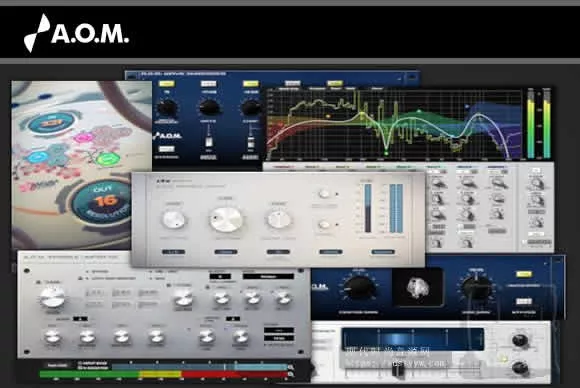Click the large top-left knob on the silver plugin
The image size is (580, 388).
click(52, 298)
